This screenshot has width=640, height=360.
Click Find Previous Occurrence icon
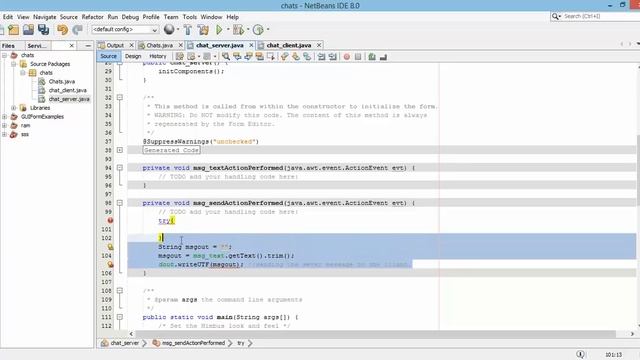point(237,57)
